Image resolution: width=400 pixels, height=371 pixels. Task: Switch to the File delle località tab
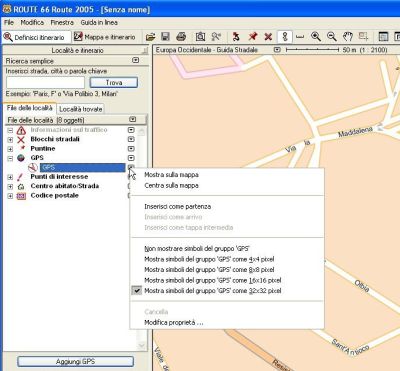(x=30, y=108)
